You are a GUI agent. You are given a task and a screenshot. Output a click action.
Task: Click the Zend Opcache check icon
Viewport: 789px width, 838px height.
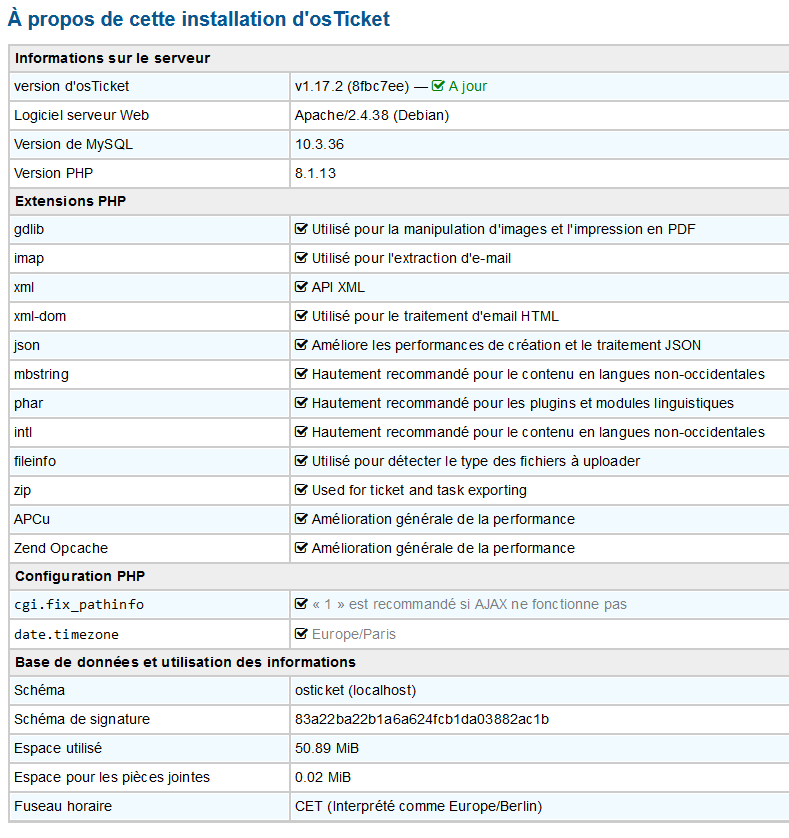pos(301,548)
